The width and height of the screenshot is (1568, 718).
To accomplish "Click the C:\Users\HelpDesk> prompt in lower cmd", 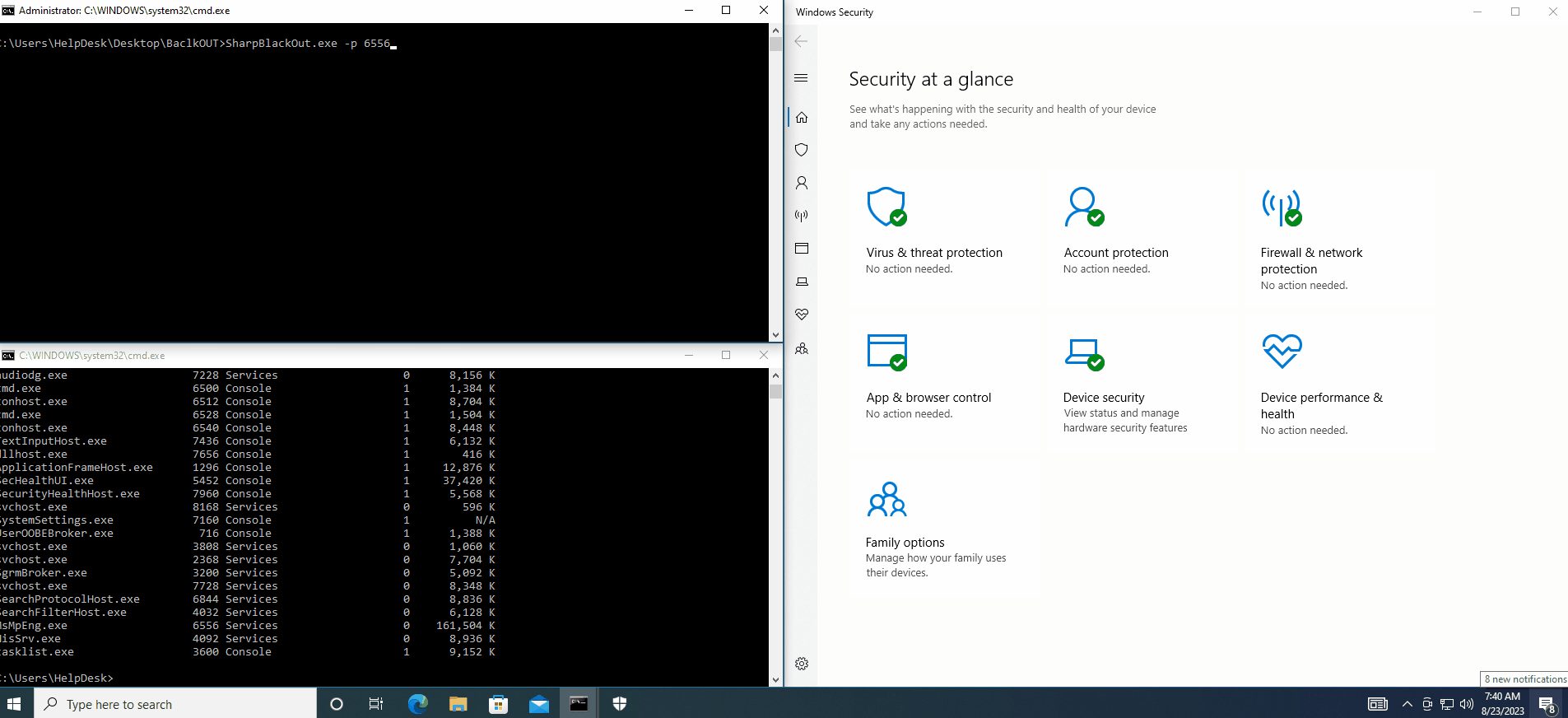I will click(x=57, y=678).
